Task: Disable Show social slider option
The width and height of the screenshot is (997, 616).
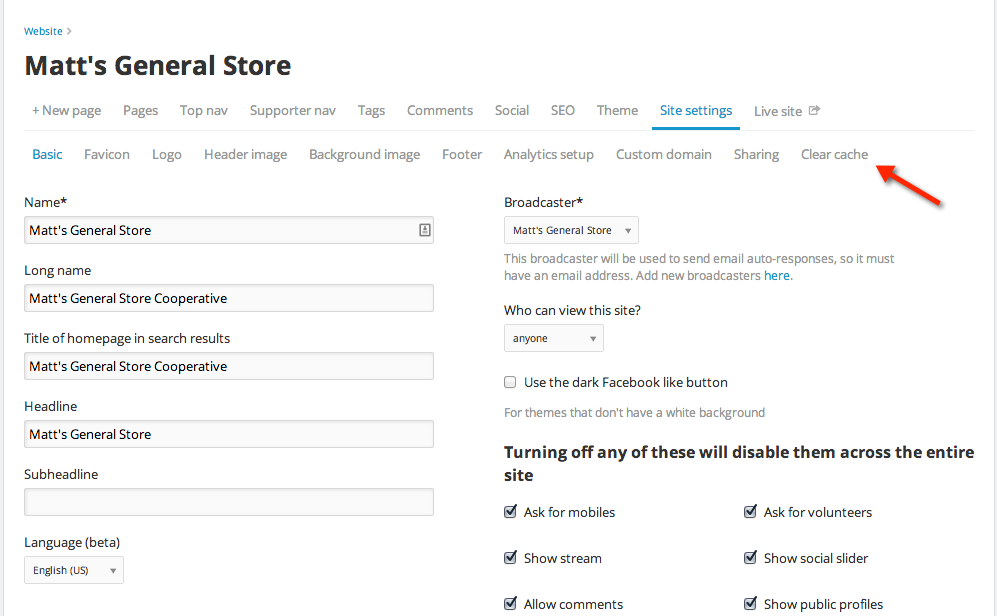Action: [750, 558]
